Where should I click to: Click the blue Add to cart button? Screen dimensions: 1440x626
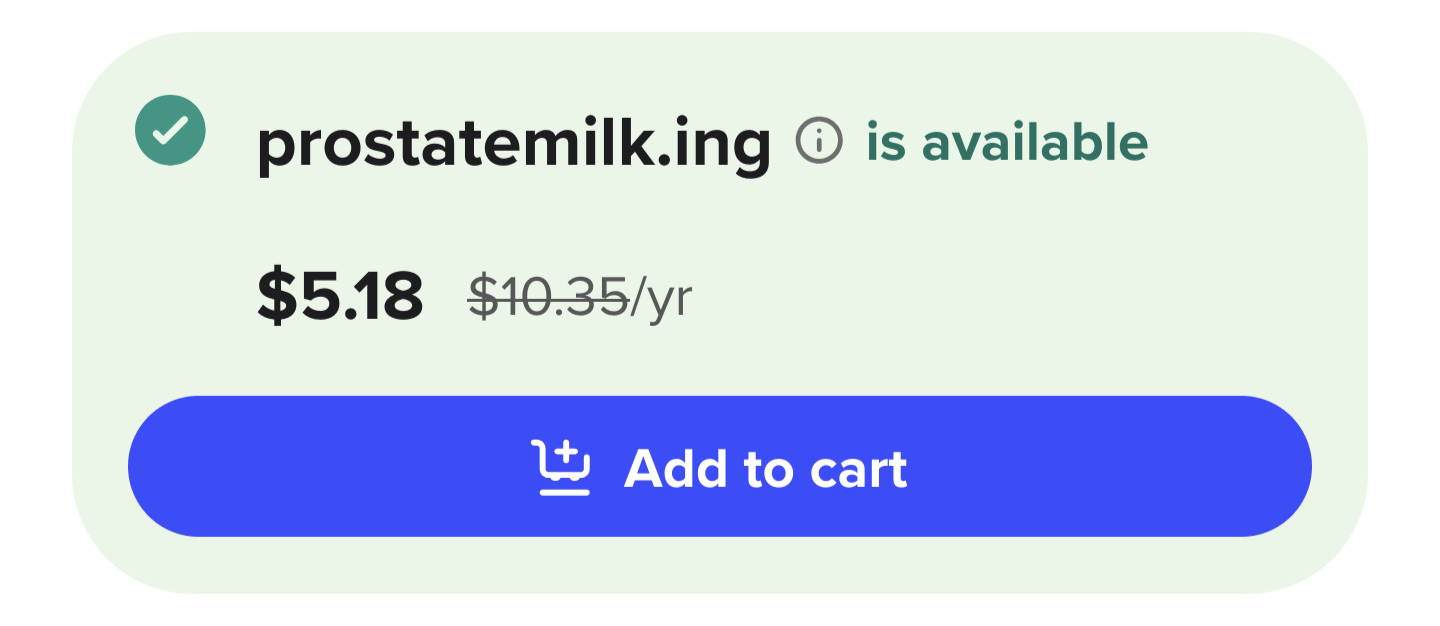pos(719,466)
